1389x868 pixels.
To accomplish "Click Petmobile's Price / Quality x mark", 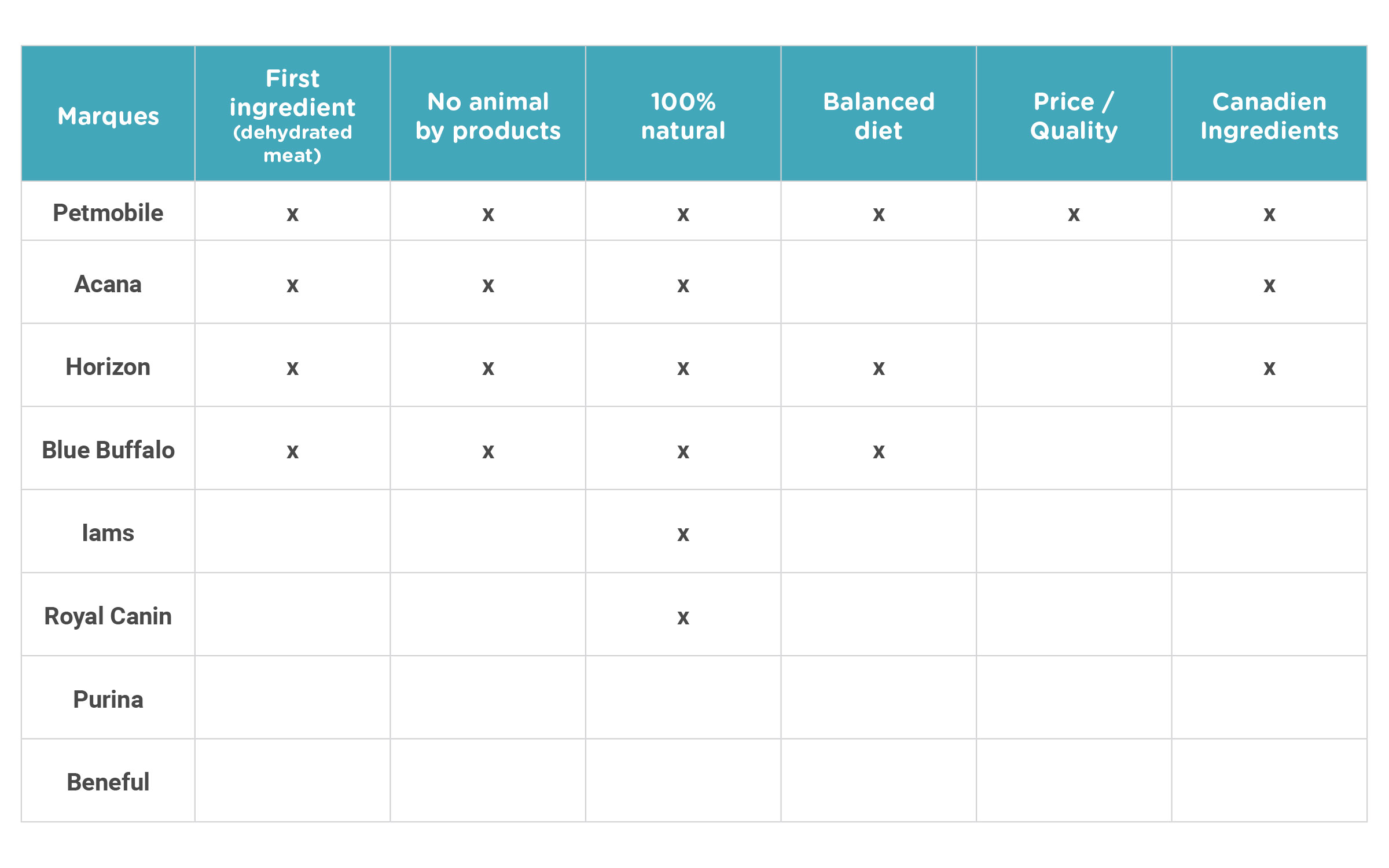I will pos(1074,215).
